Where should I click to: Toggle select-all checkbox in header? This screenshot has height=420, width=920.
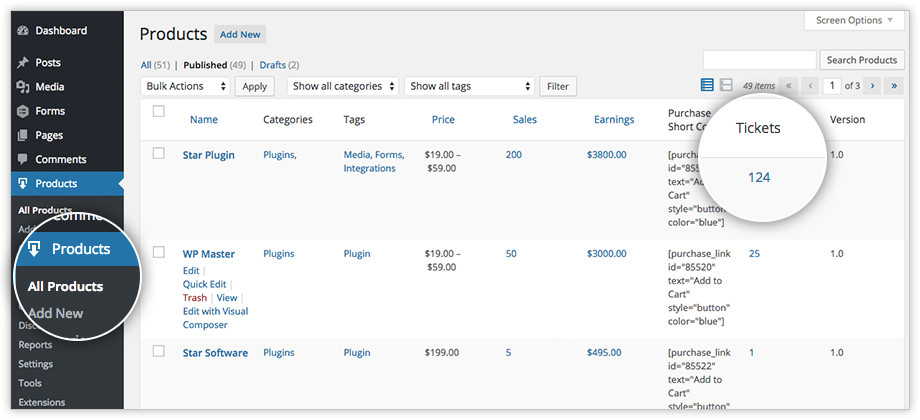point(158,111)
